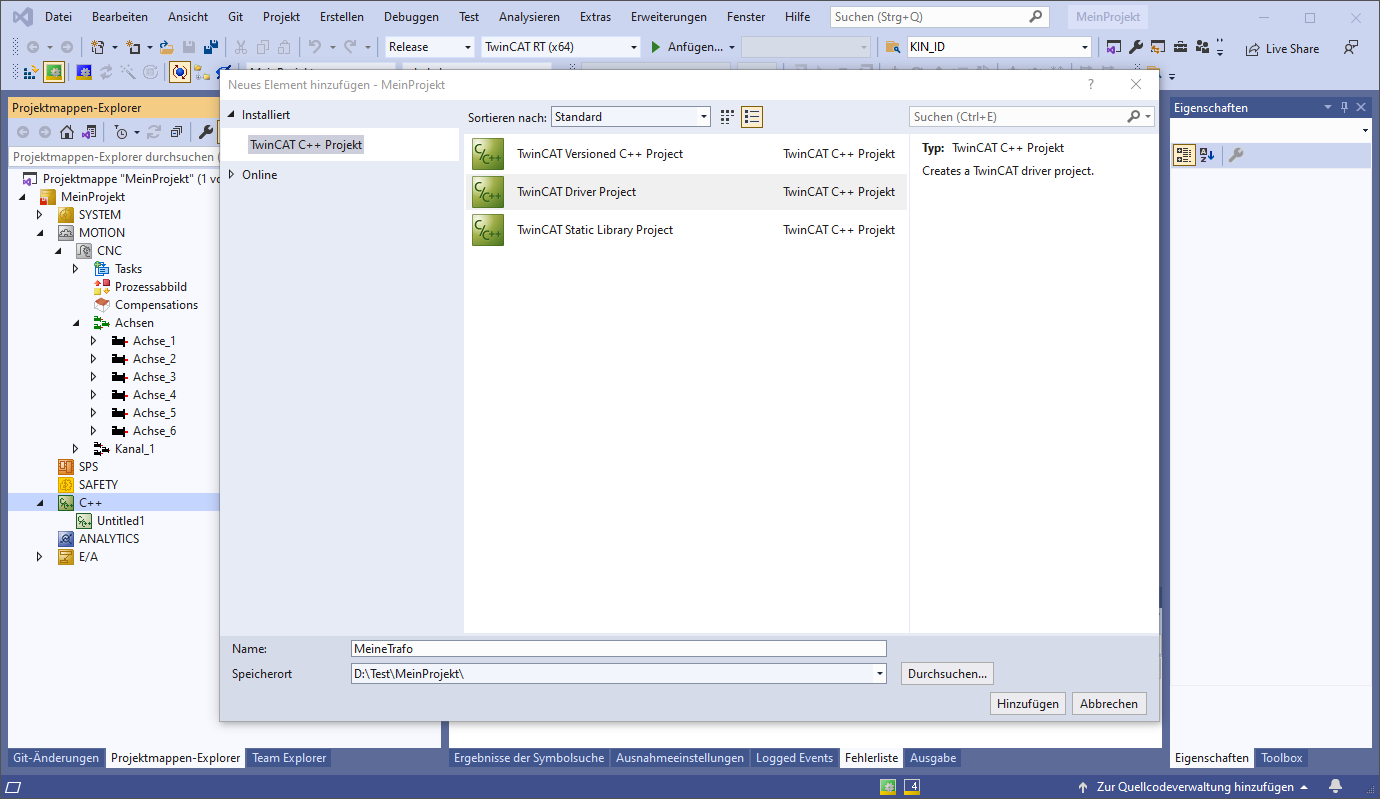Click the Visual Studio logo icon

point(22,17)
